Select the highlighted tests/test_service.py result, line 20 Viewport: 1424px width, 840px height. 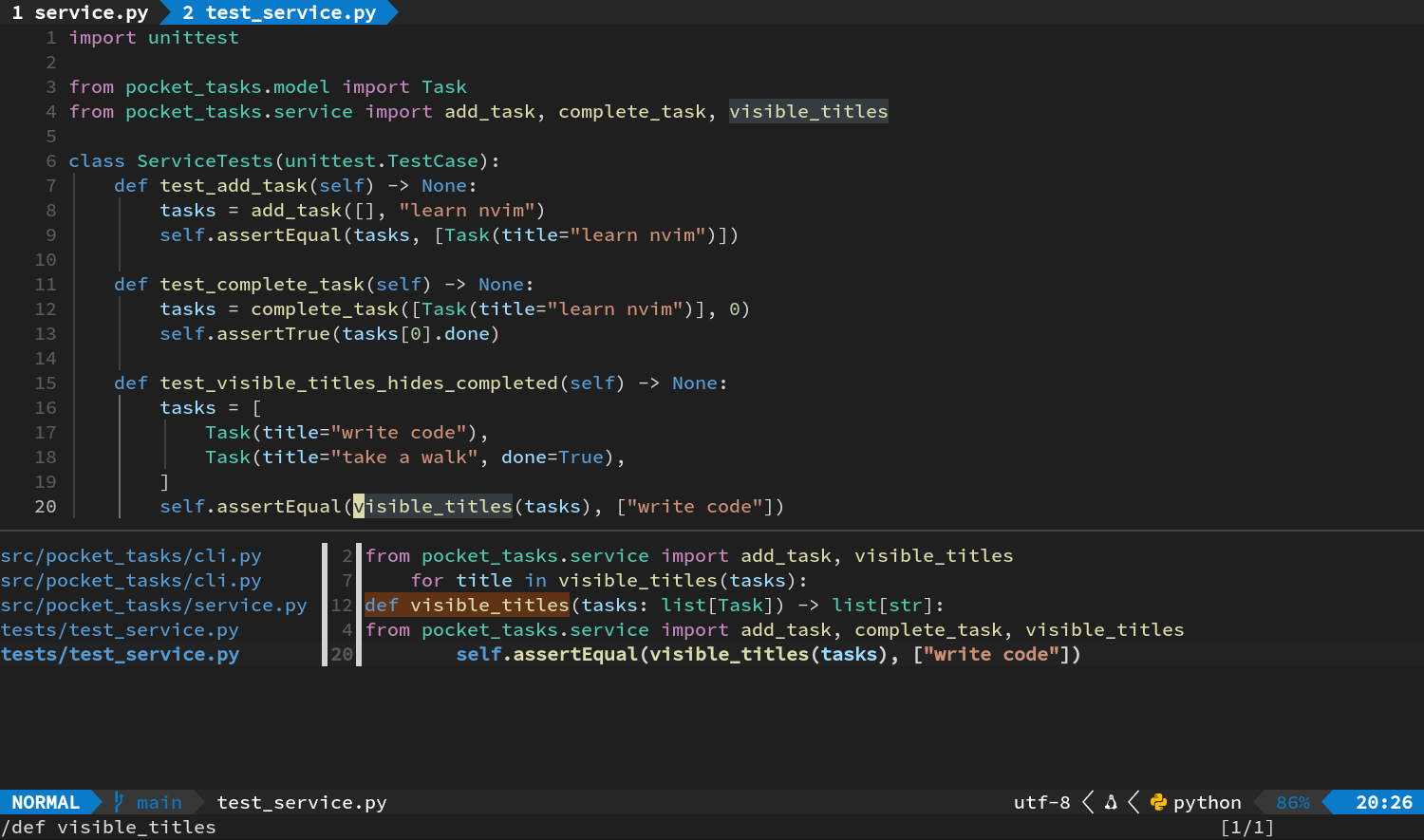[120, 654]
